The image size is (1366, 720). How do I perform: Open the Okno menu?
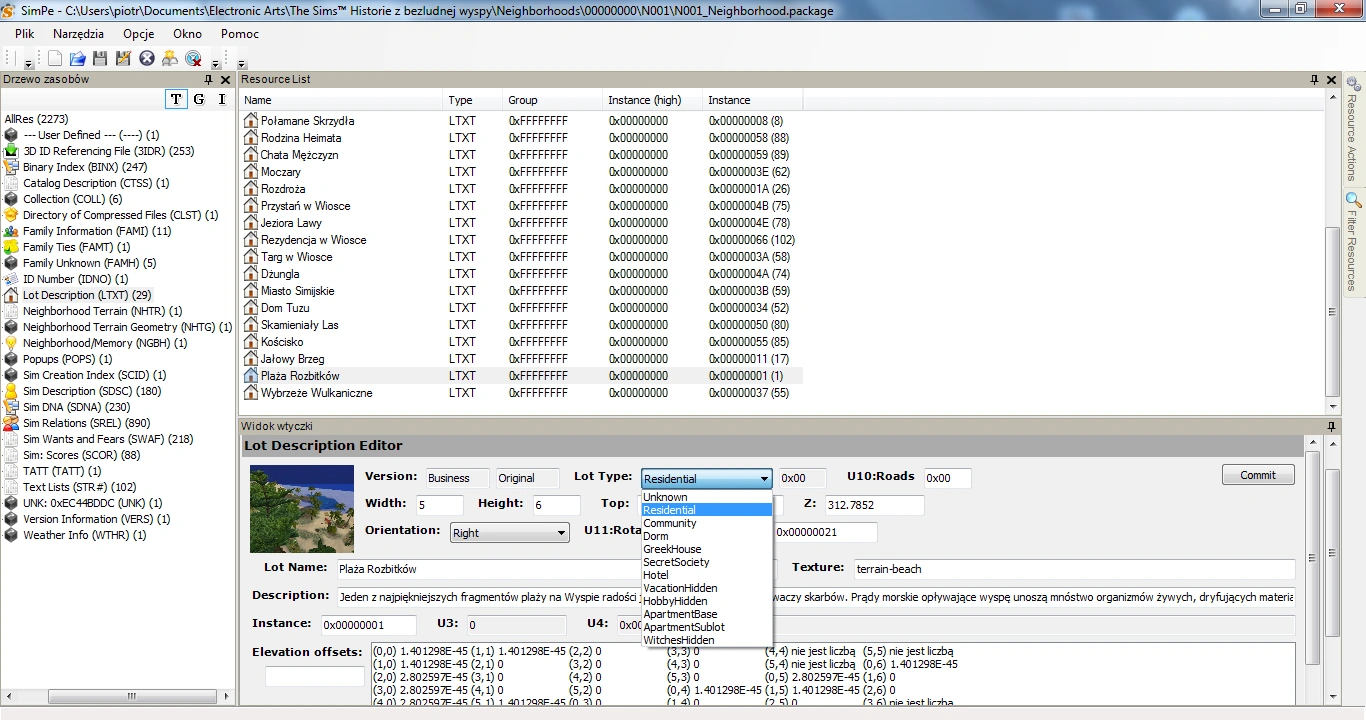(x=187, y=34)
